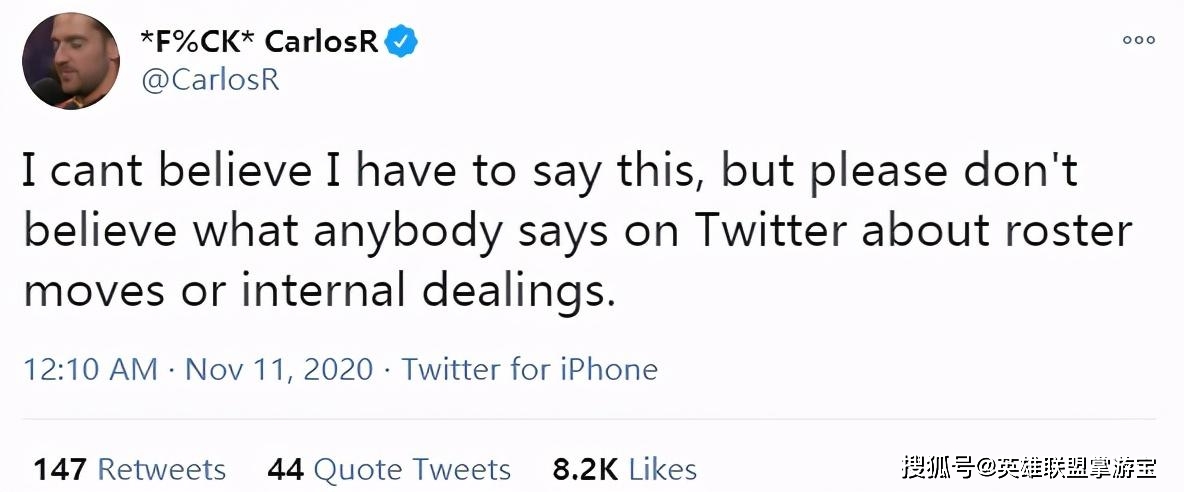Click the Sohu watermark text at bottom right
Viewport: 1184px width, 492px height.
click(1028, 468)
